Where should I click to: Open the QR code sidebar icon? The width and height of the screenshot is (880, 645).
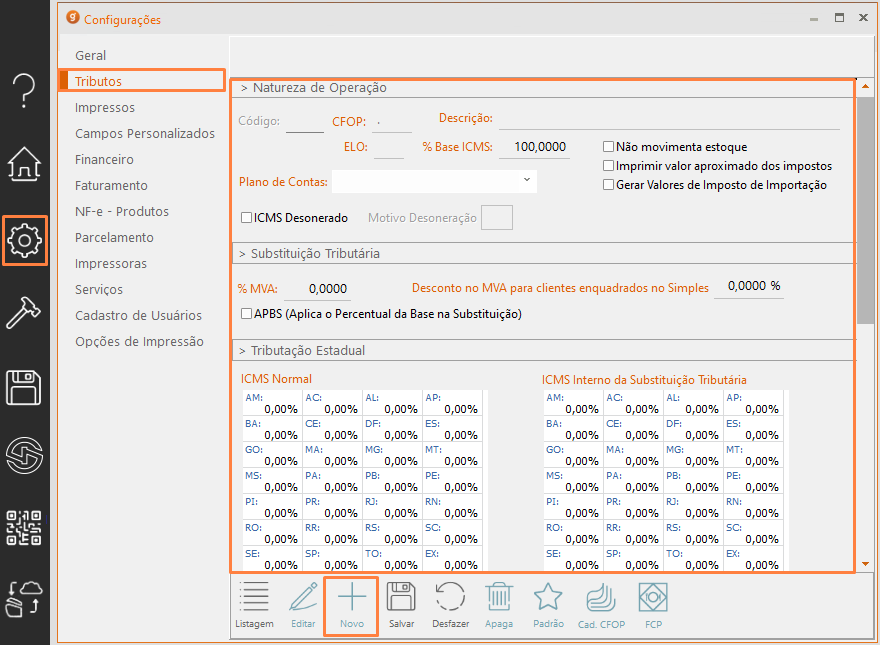[x=24, y=527]
